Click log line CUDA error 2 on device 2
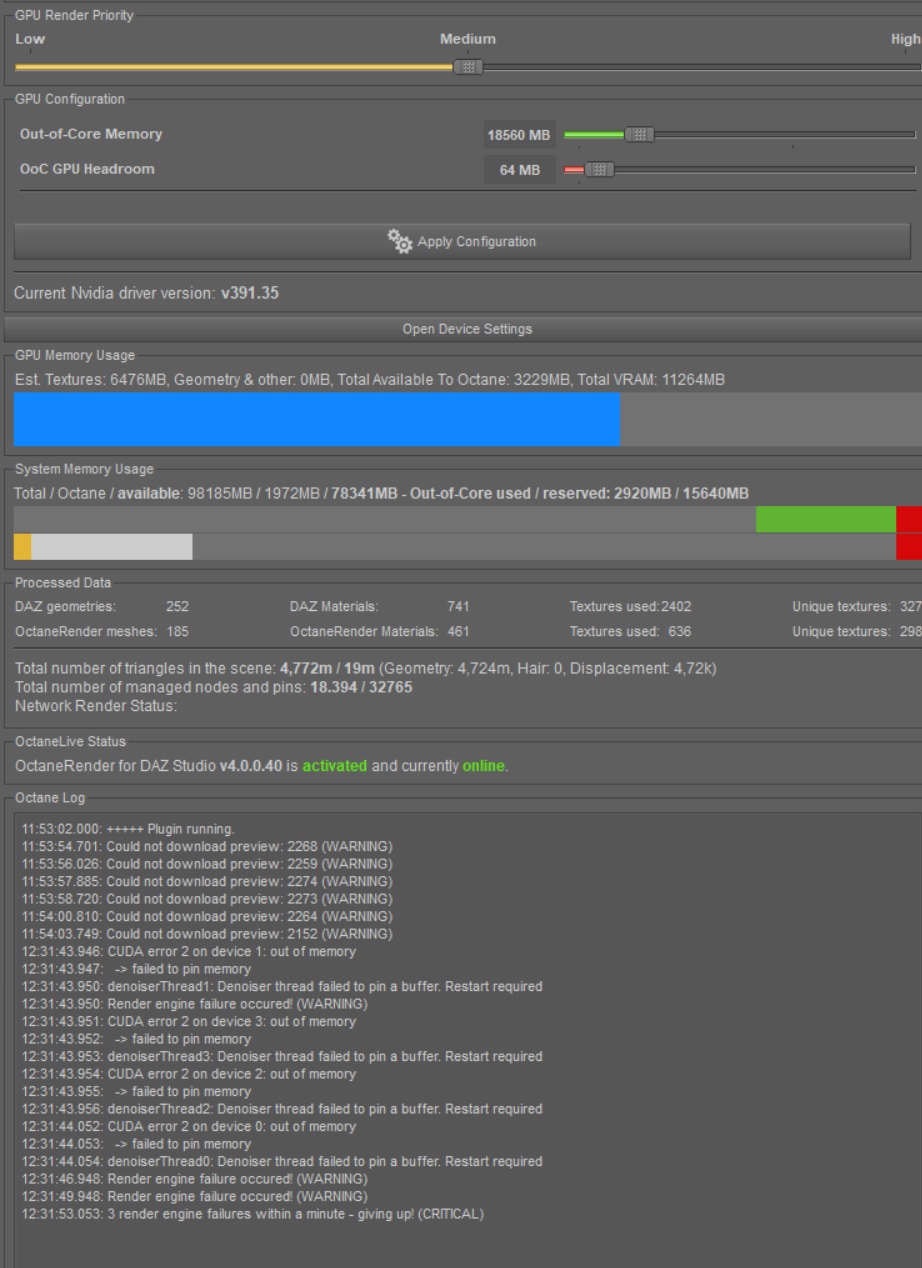Image resolution: width=922 pixels, height=1268 pixels. [188, 1074]
